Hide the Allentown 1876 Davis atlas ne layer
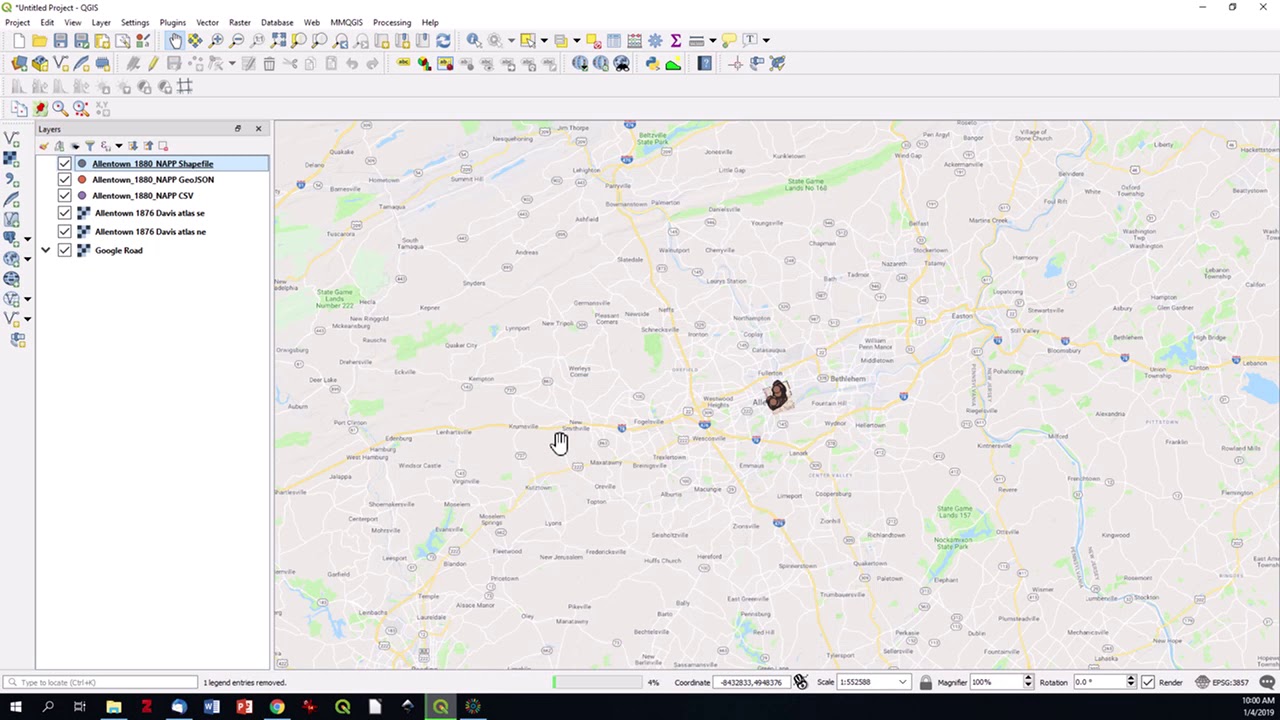This screenshot has height=720, width=1280. pyautogui.click(x=65, y=232)
